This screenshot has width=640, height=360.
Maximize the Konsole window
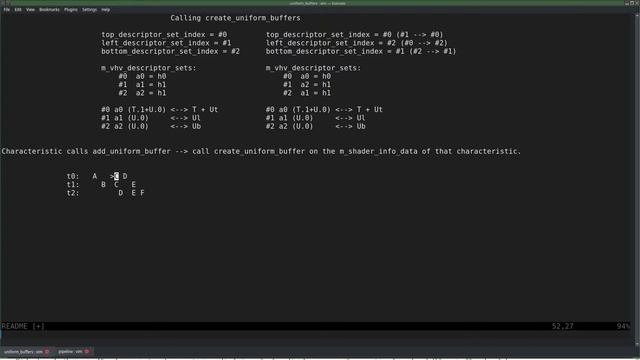(632, 3)
